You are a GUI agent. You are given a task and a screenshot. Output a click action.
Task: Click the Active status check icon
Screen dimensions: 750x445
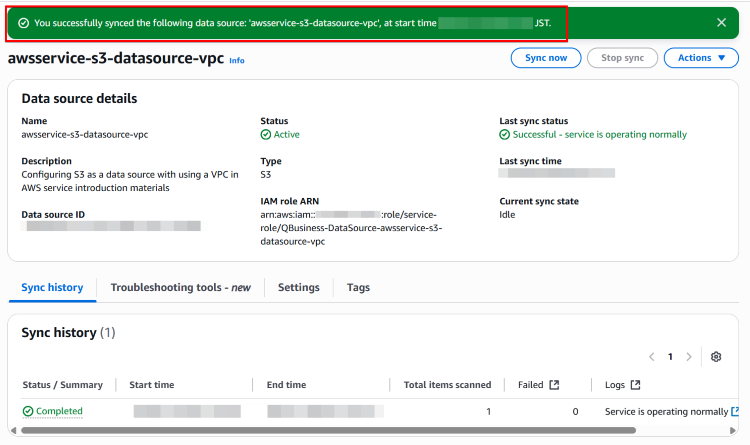click(x=265, y=135)
